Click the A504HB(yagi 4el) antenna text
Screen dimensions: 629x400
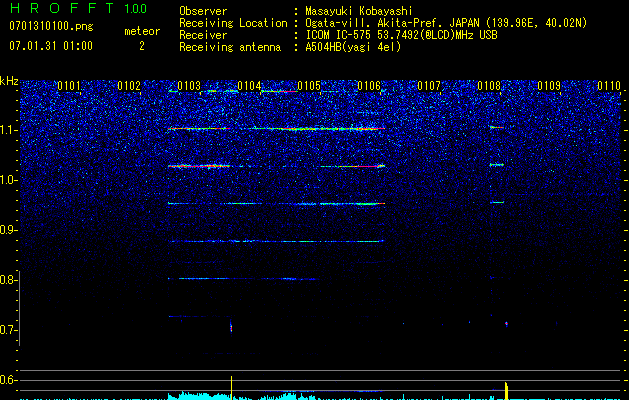[x=353, y=47]
